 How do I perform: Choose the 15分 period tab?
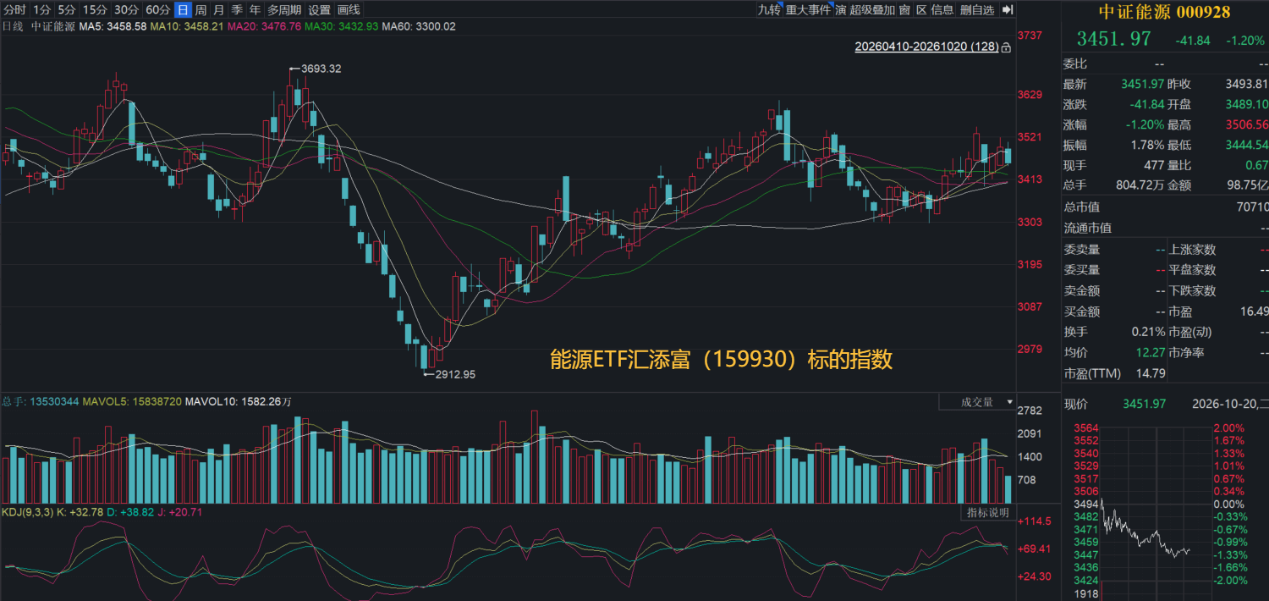(95, 10)
